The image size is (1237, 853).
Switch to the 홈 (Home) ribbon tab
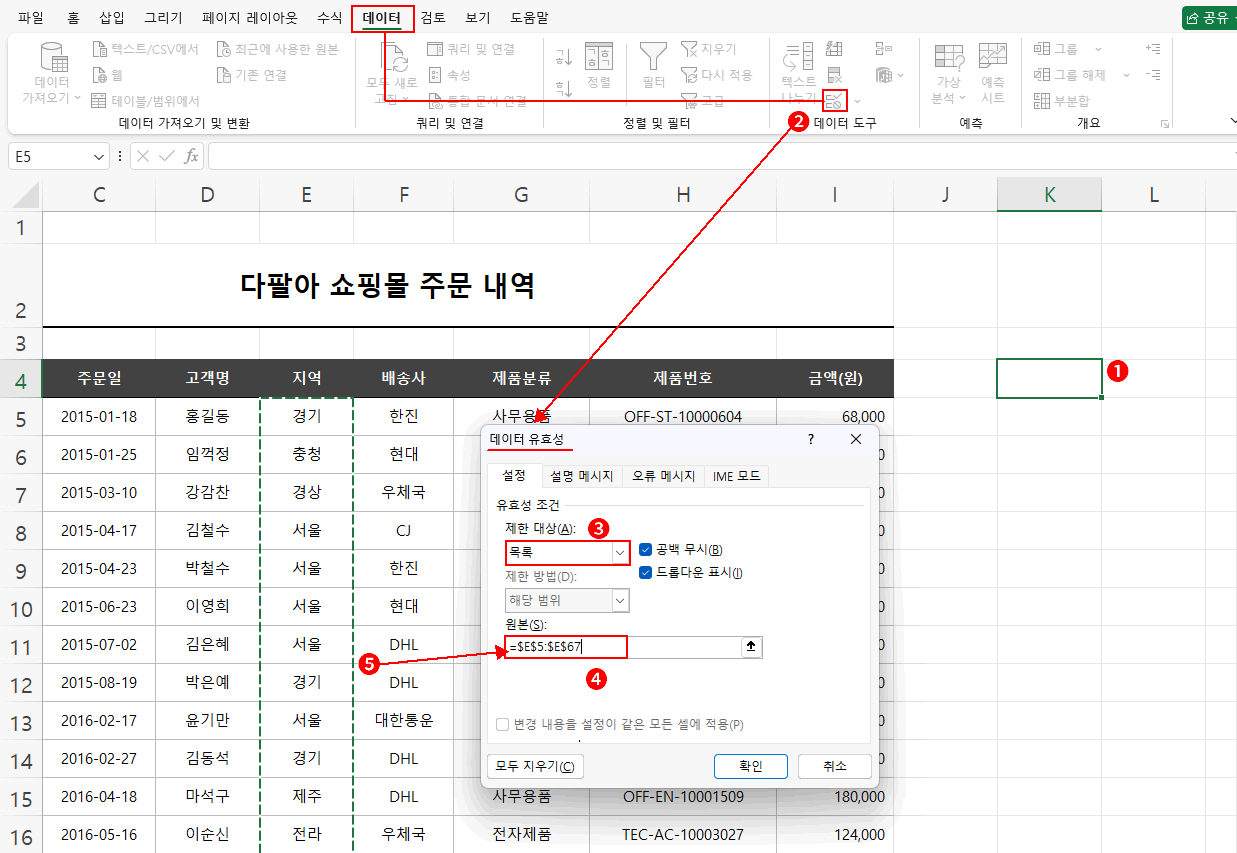73,18
